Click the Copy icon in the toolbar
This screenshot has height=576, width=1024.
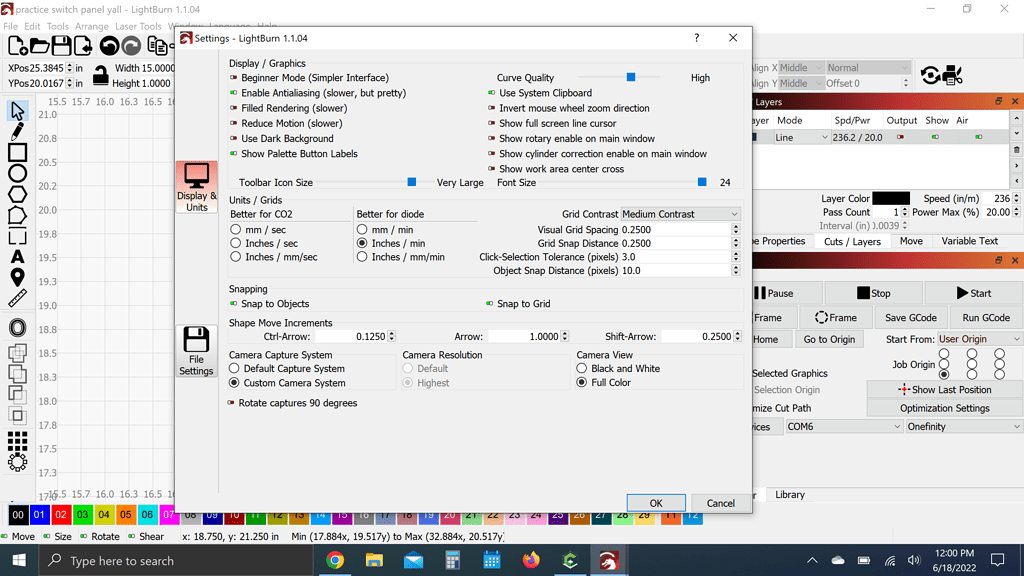[x=157, y=46]
